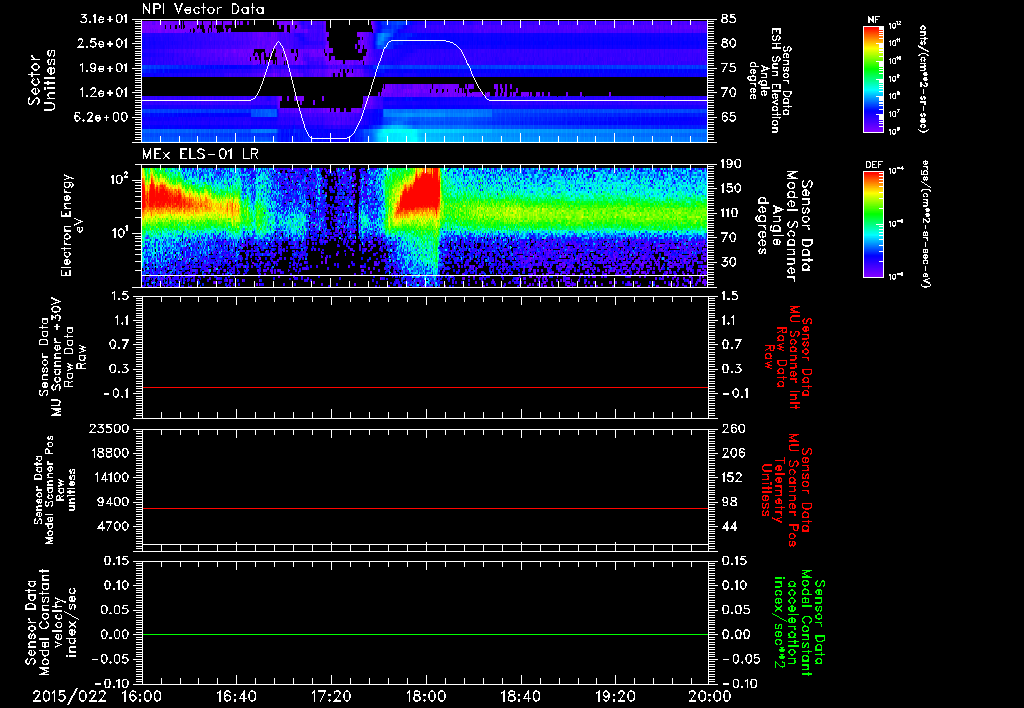Click the 23500 scanner position tick label
Screen dimensions: 1024x708
coord(111,428)
